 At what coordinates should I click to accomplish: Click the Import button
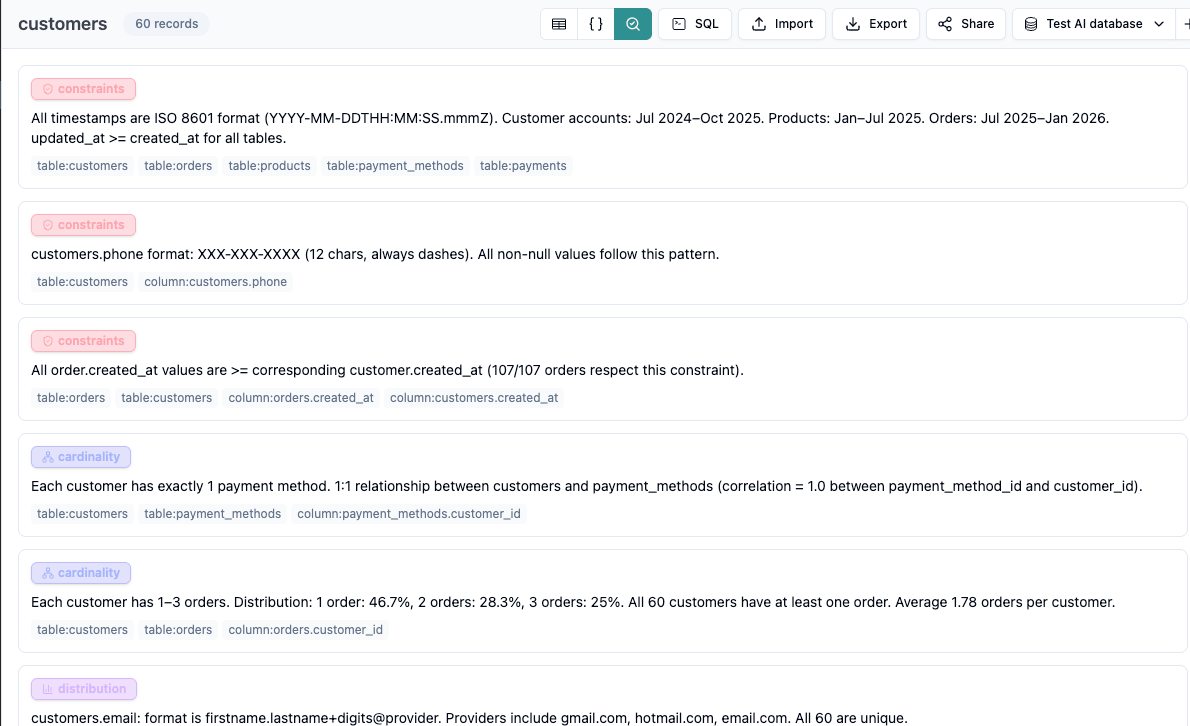[782, 24]
